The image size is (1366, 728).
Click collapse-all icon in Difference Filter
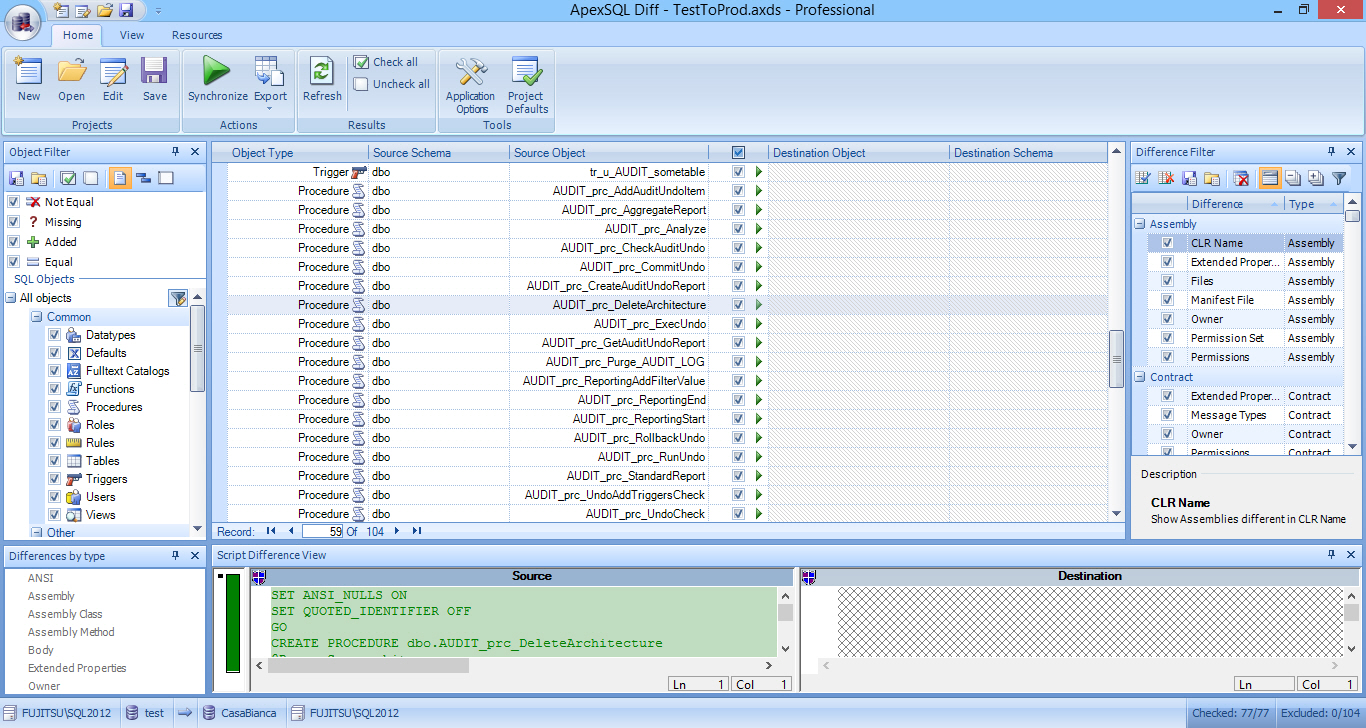coord(1293,178)
